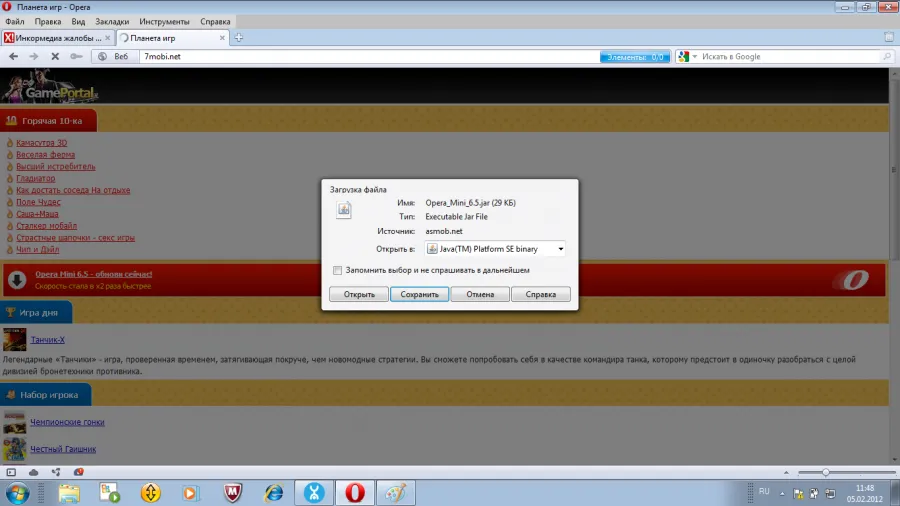Open the Поле Чудес link
The height and width of the screenshot is (506, 900).
click(38, 202)
